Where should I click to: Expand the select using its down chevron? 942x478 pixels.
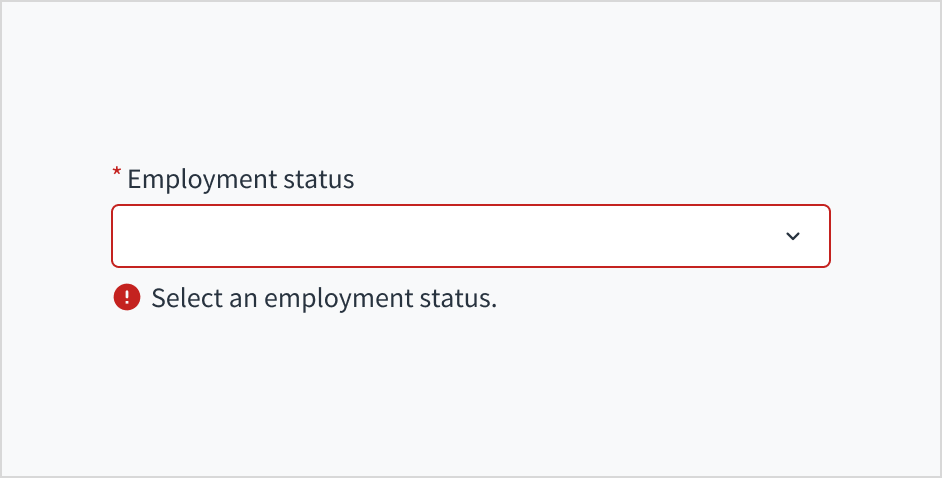(x=793, y=236)
